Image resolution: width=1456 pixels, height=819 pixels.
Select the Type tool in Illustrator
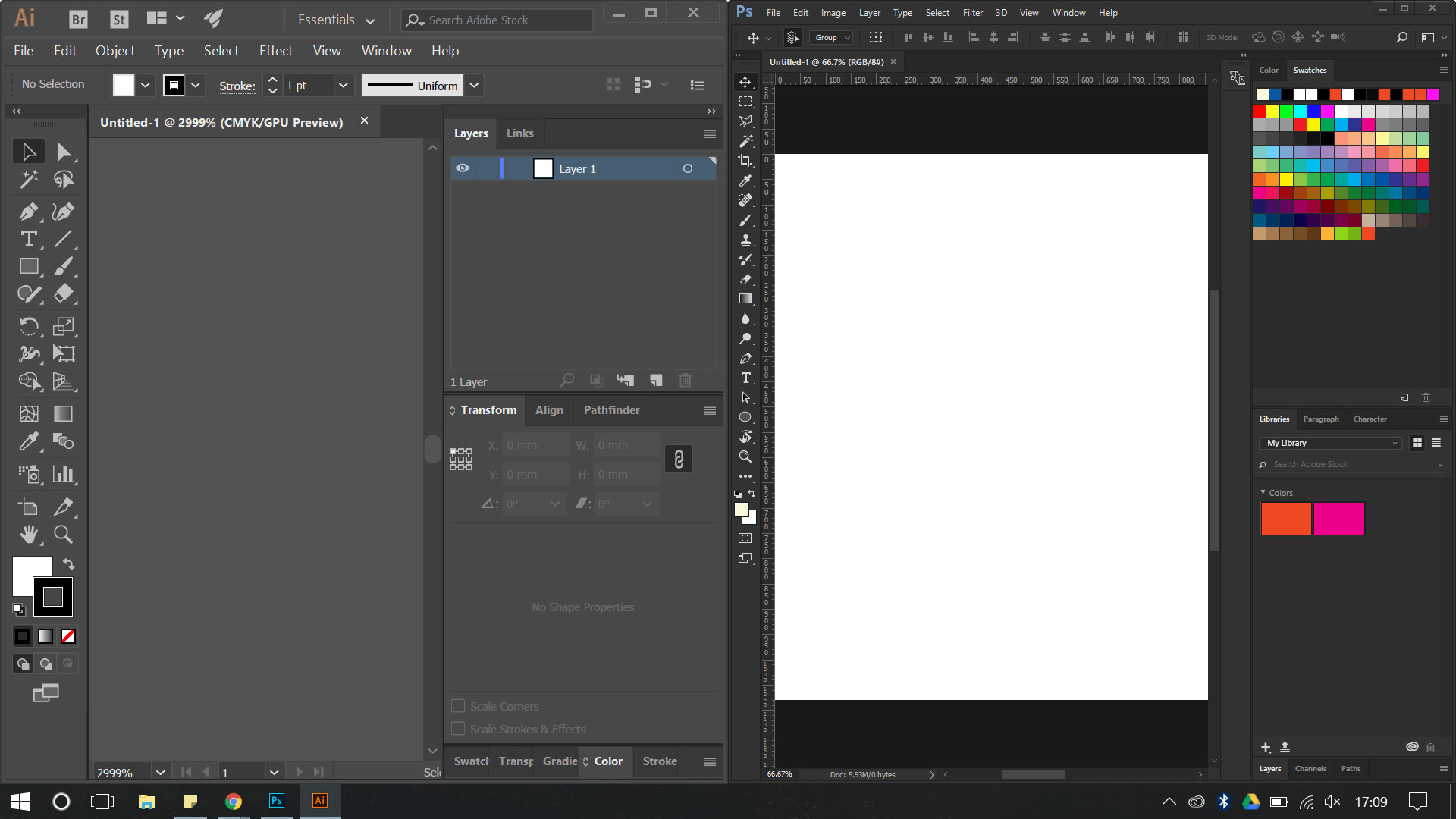(29, 239)
